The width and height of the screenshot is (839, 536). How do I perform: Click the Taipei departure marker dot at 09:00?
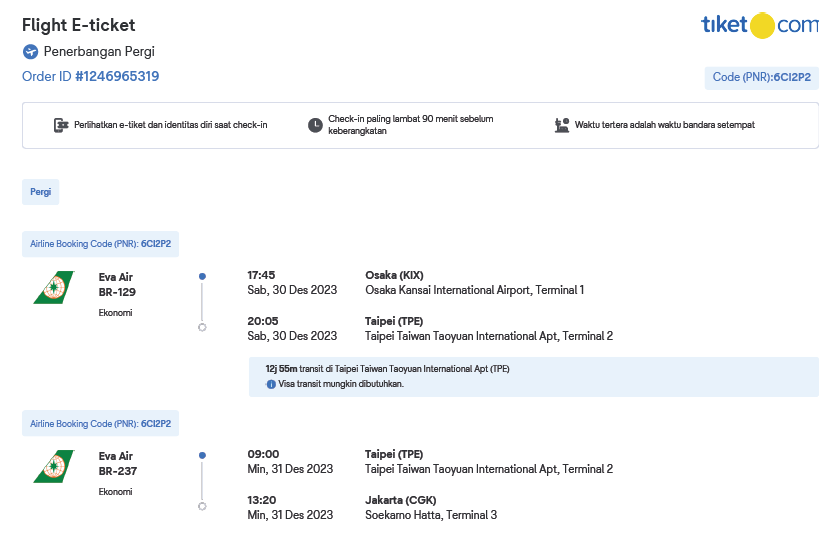pos(202,455)
